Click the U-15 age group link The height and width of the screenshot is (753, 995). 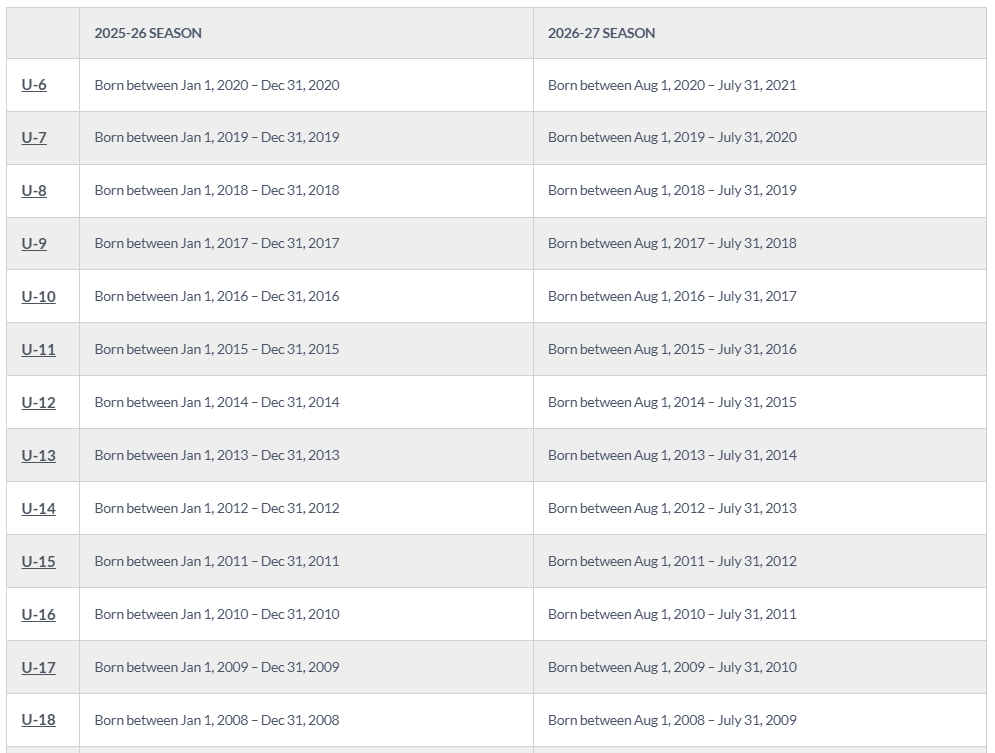point(38,562)
